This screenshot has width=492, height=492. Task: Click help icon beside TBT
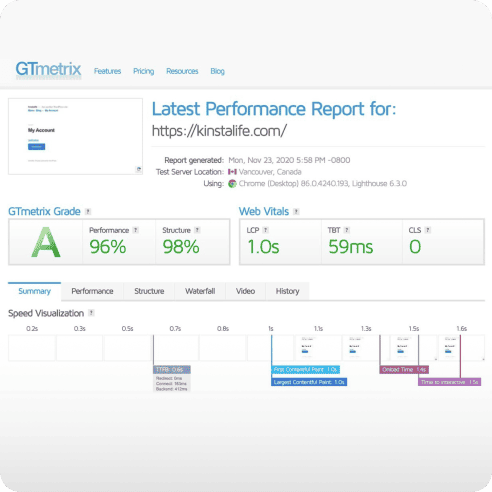click(x=347, y=230)
